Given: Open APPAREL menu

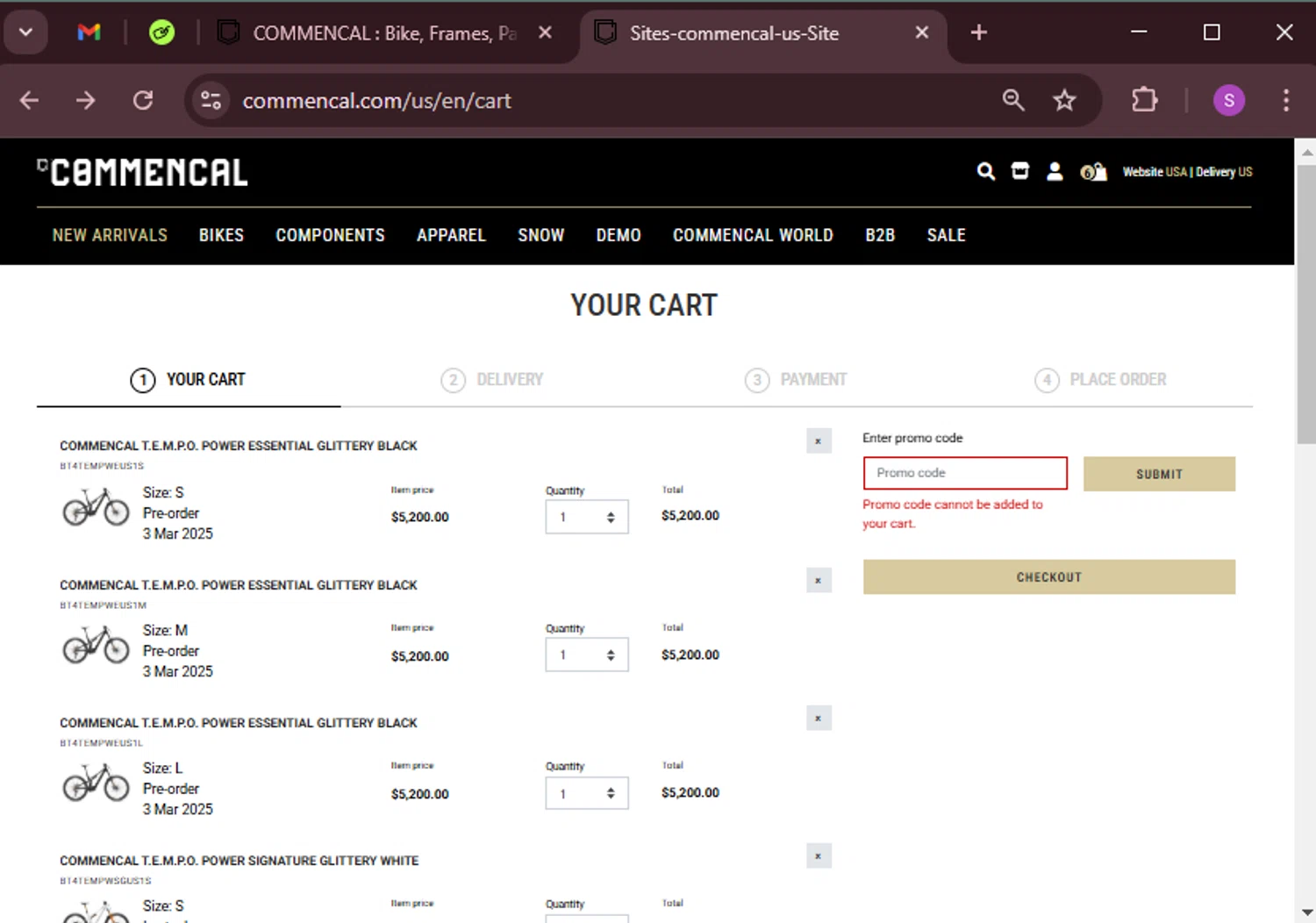Looking at the screenshot, I should click(451, 235).
